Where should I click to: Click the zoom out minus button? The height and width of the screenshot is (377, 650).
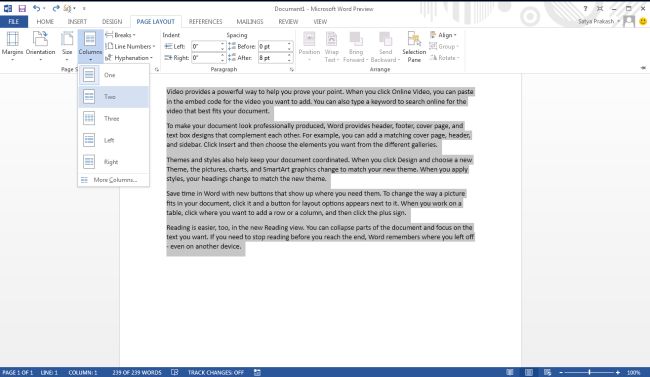561,372
